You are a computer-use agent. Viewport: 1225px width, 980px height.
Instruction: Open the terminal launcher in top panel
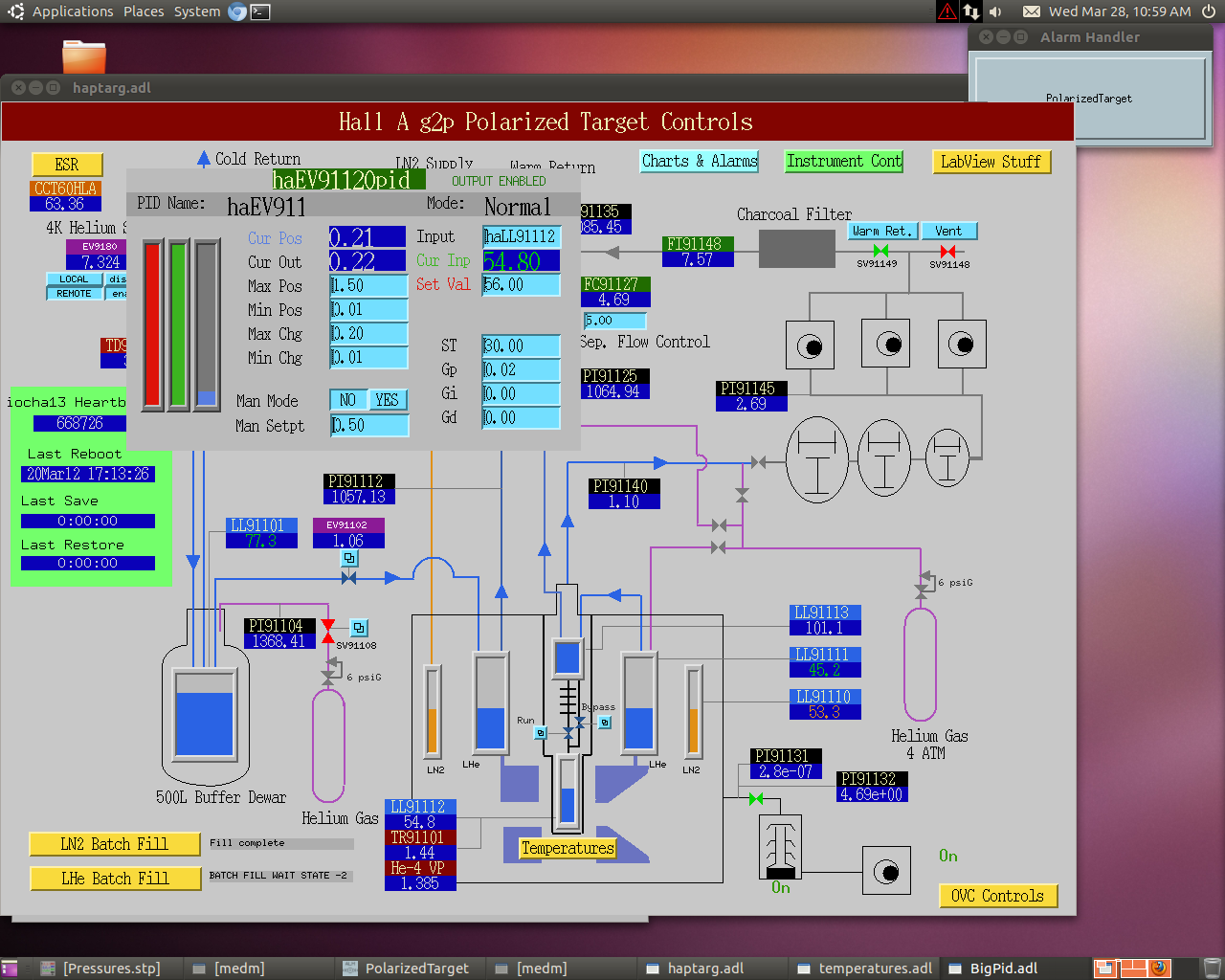click(x=260, y=11)
